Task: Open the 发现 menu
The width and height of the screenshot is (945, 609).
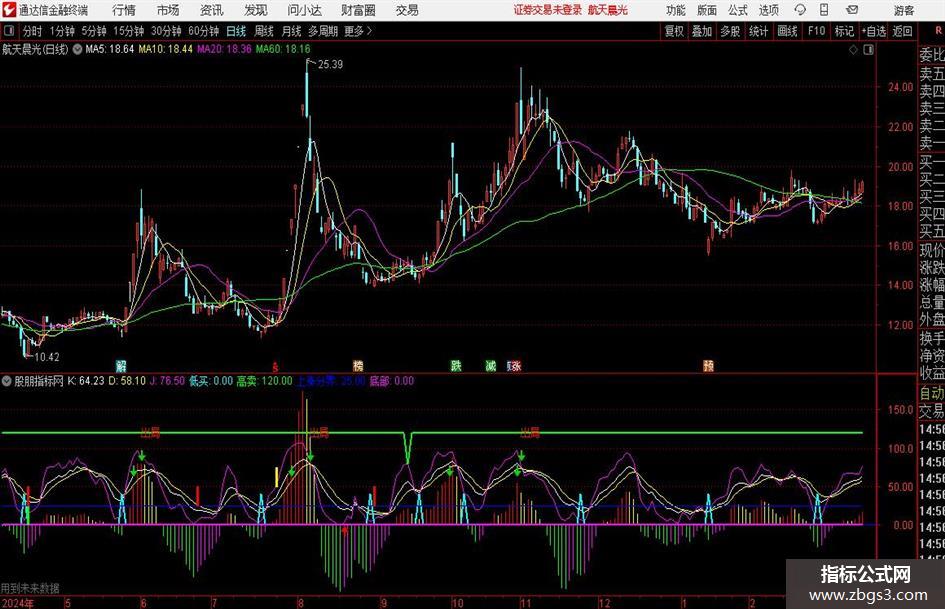Action: 256,10
